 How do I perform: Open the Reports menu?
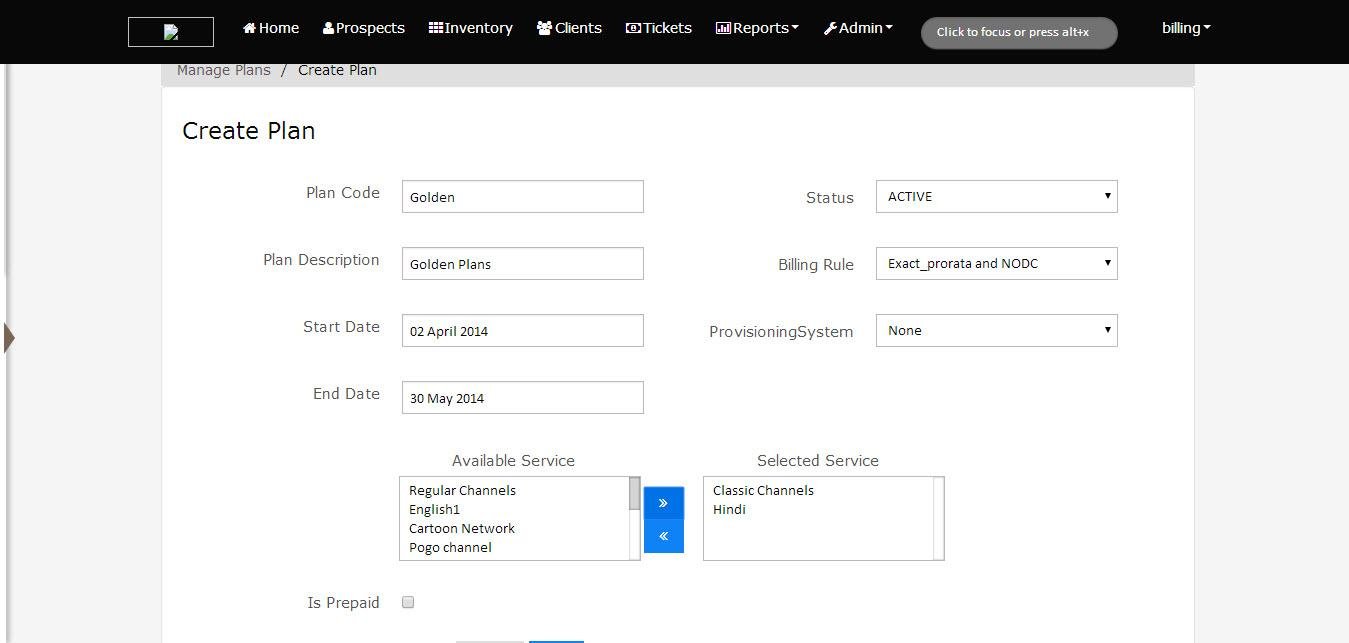point(756,28)
